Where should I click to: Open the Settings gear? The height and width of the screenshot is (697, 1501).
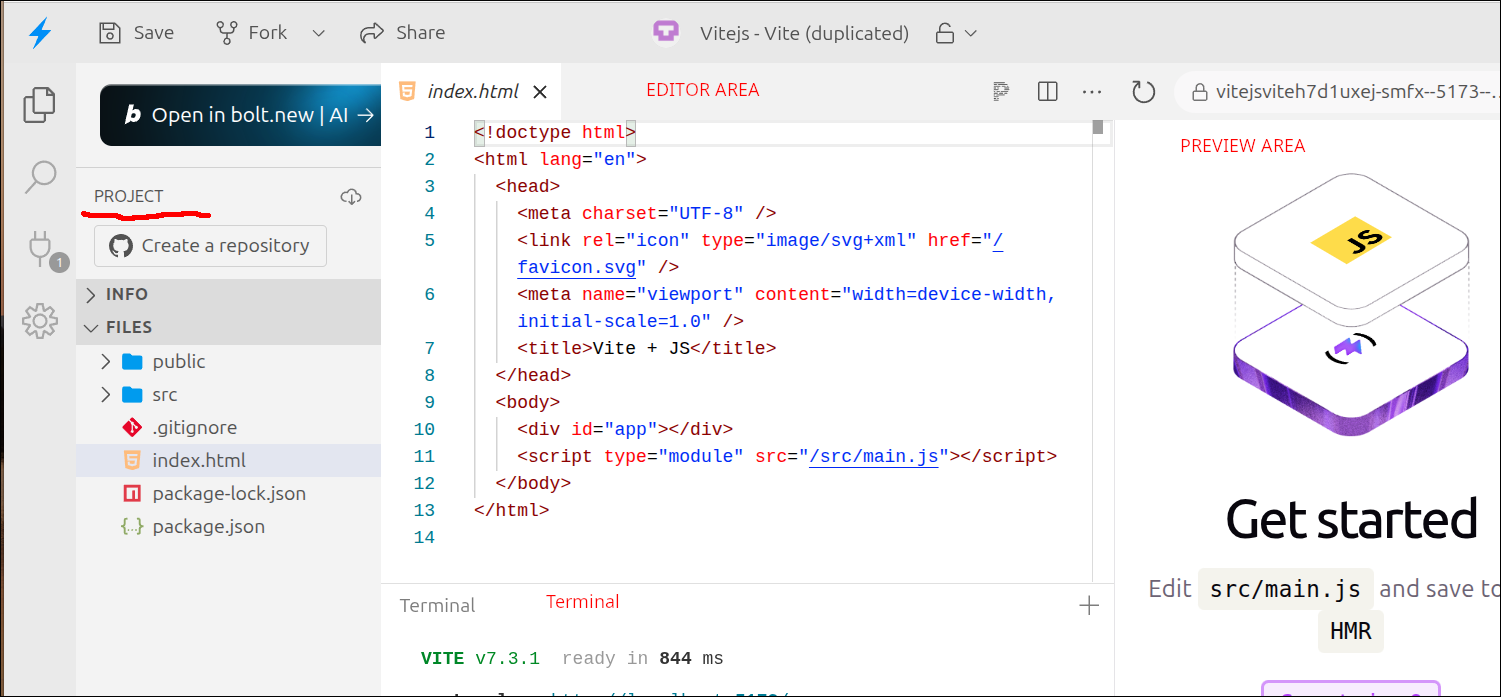click(x=39, y=321)
